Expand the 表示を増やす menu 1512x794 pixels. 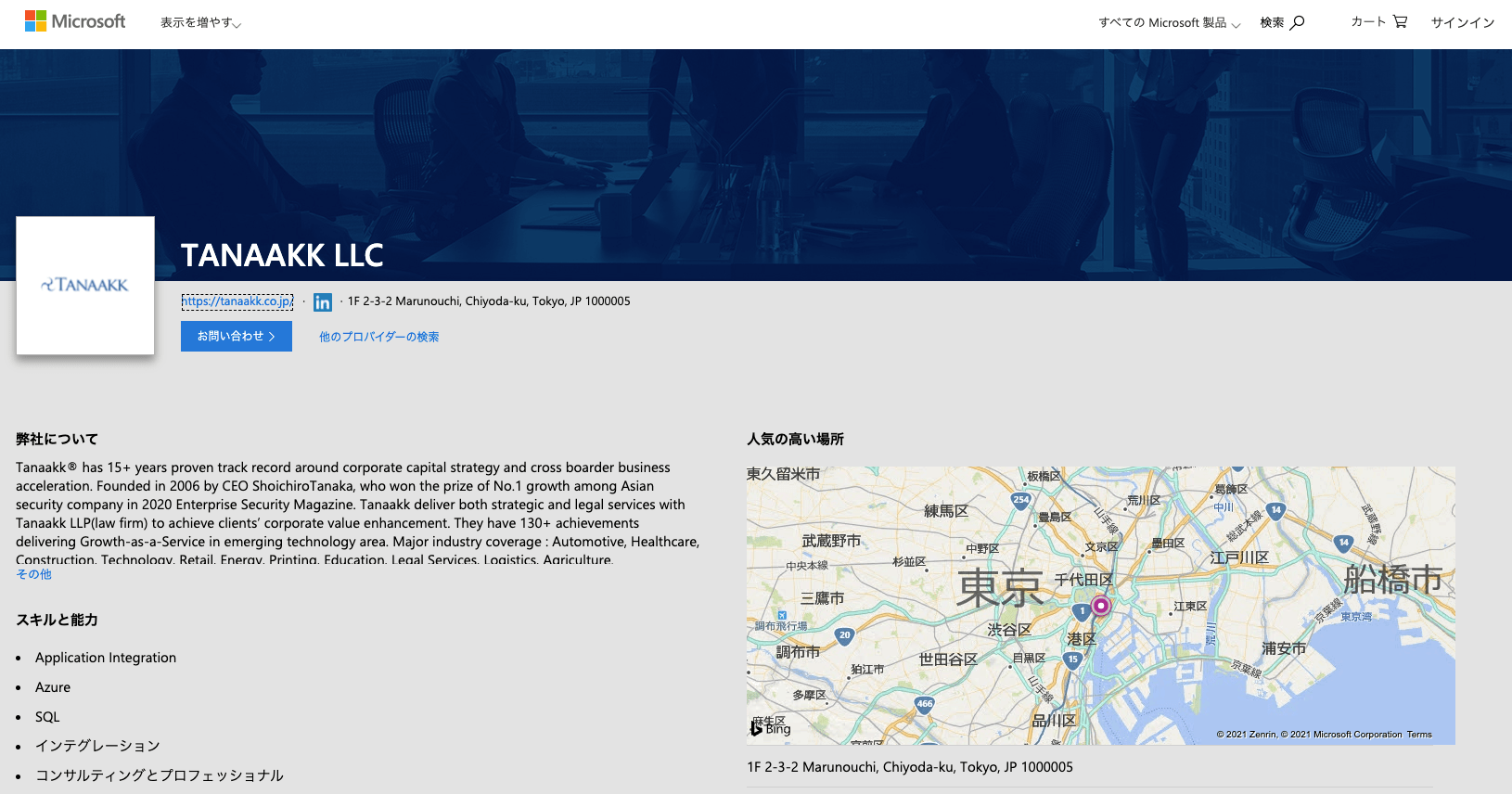pyautogui.click(x=200, y=23)
